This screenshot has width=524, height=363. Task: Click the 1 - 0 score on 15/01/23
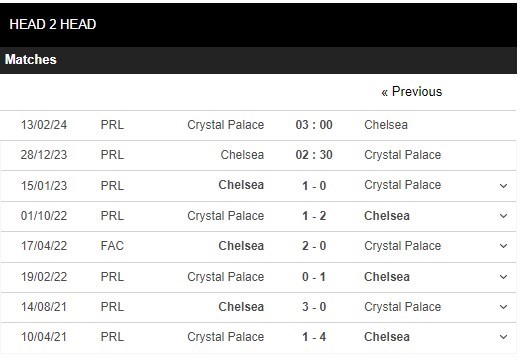[x=314, y=186]
